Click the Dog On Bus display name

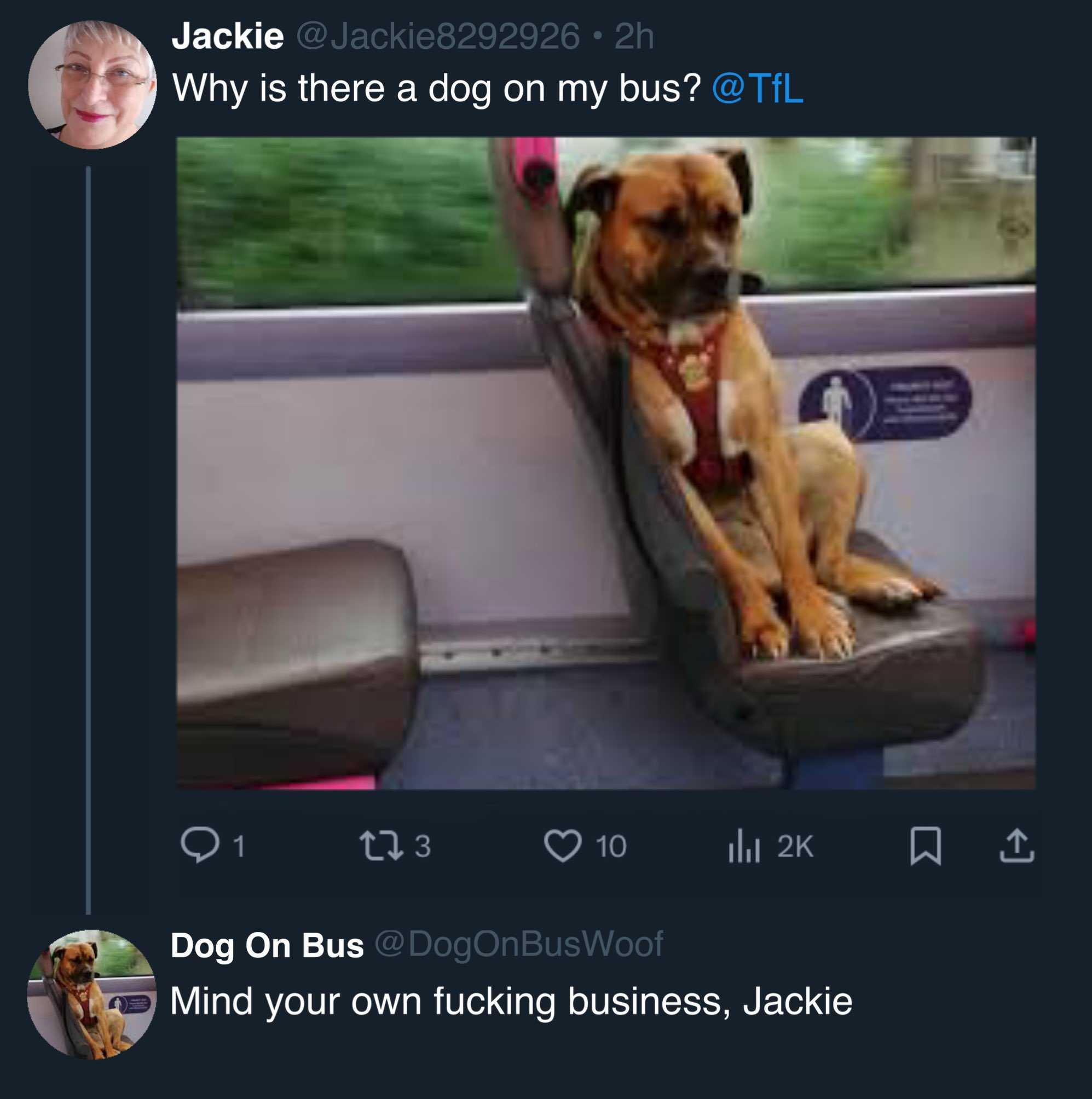tap(267, 946)
